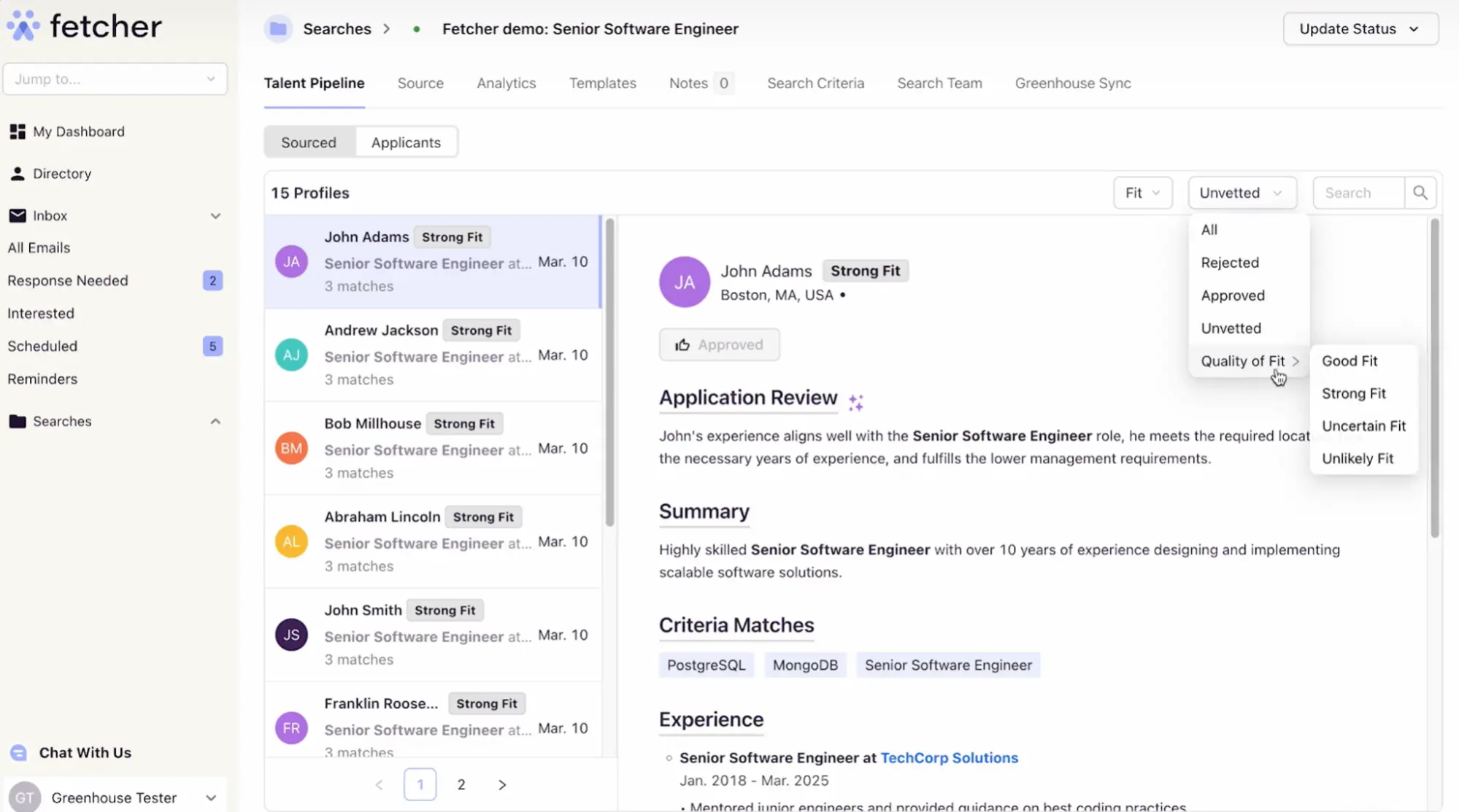Click the Searches folder icon in sidebar
The height and width of the screenshot is (812, 1459).
(x=16, y=421)
